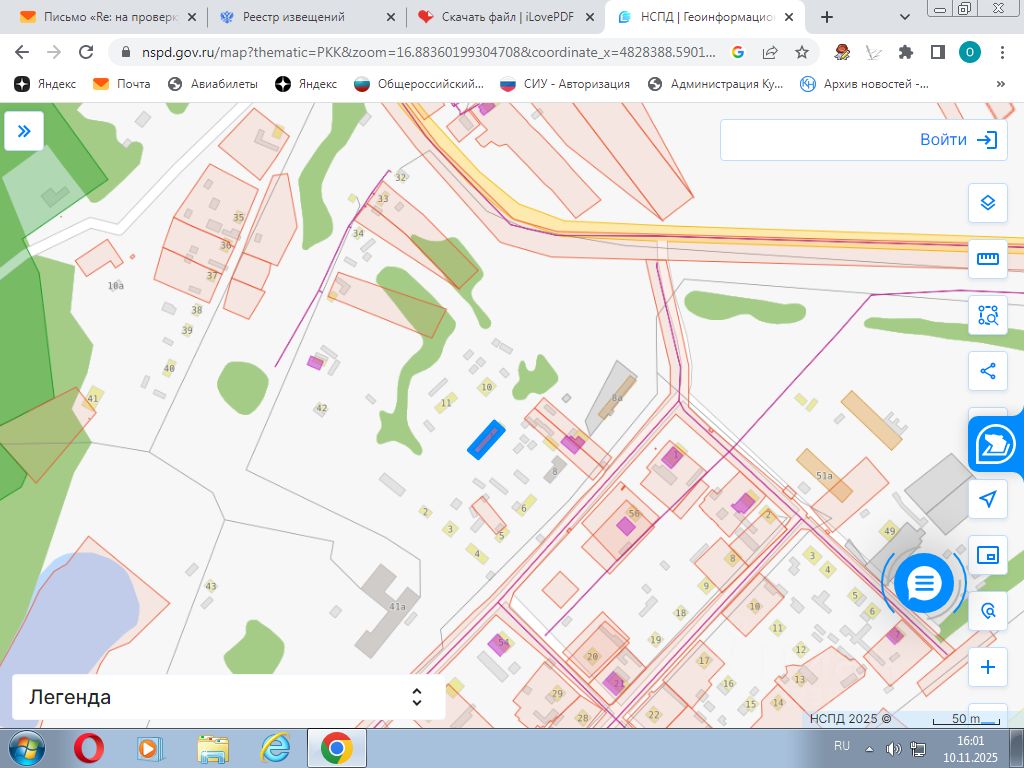Viewport: 1024px width, 768px height.
Task: Click building label 51а on map
Action: 825,476
